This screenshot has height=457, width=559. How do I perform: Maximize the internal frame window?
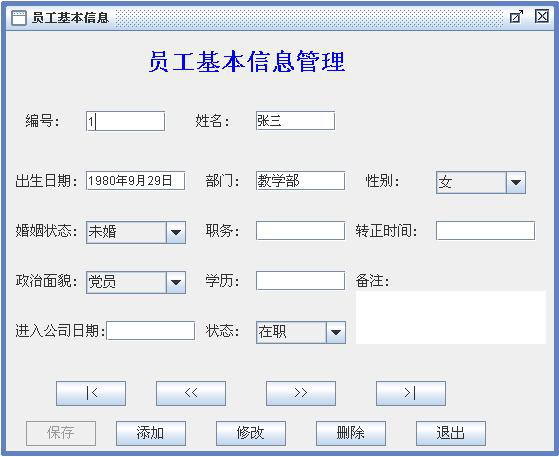(x=516, y=17)
